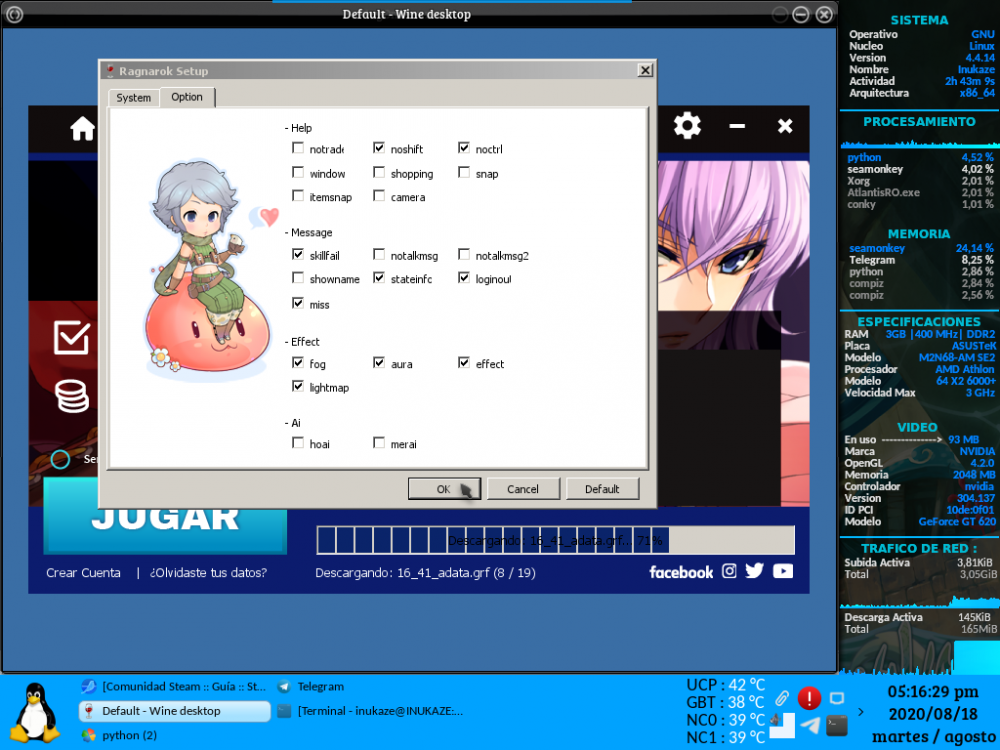Screen dimensions: 1000x750
Task: Uncheck the skillfail message option
Action: click(x=298, y=255)
